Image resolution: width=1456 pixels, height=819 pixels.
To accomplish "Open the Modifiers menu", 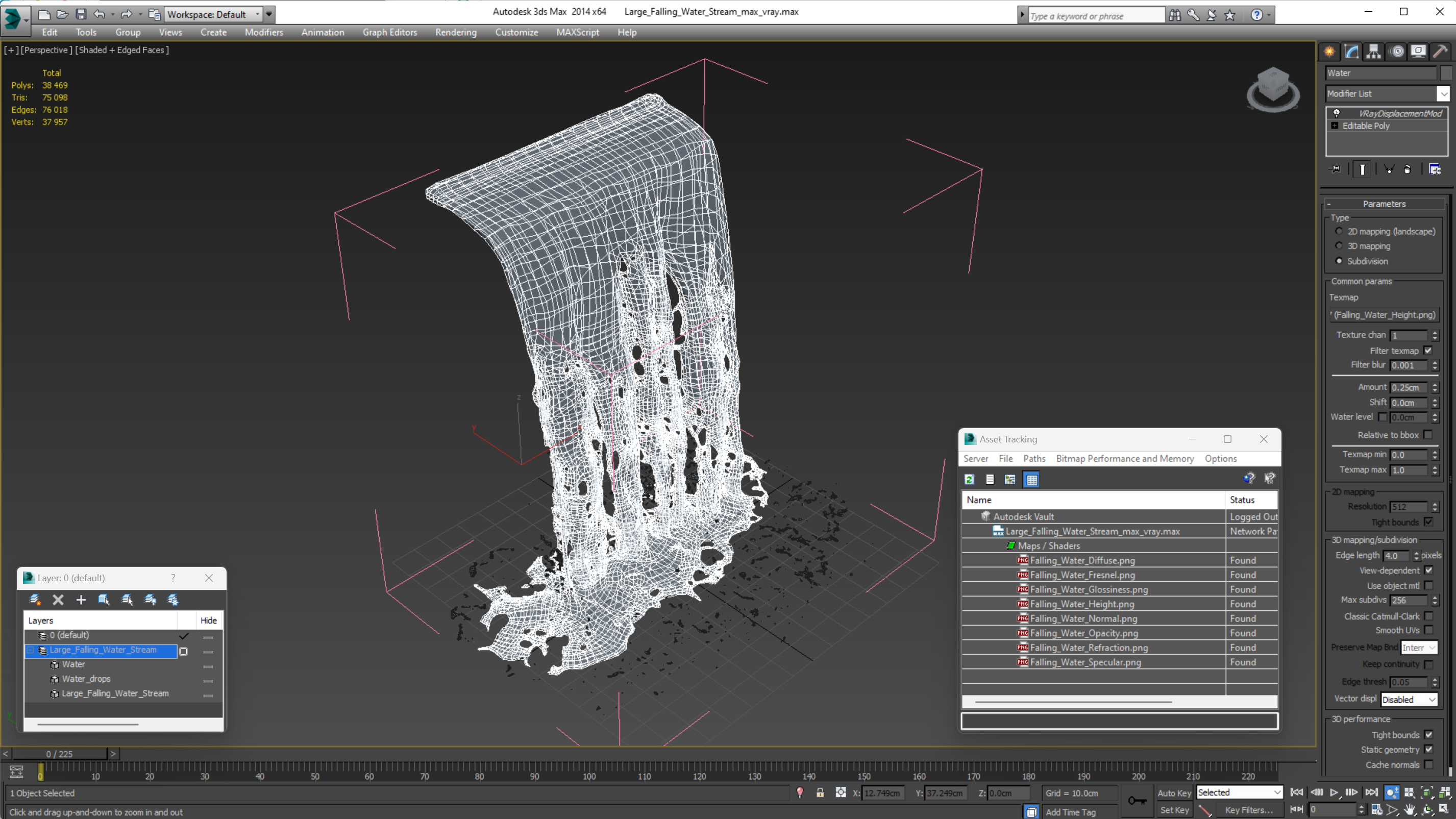I will click(x=263, y=32).
